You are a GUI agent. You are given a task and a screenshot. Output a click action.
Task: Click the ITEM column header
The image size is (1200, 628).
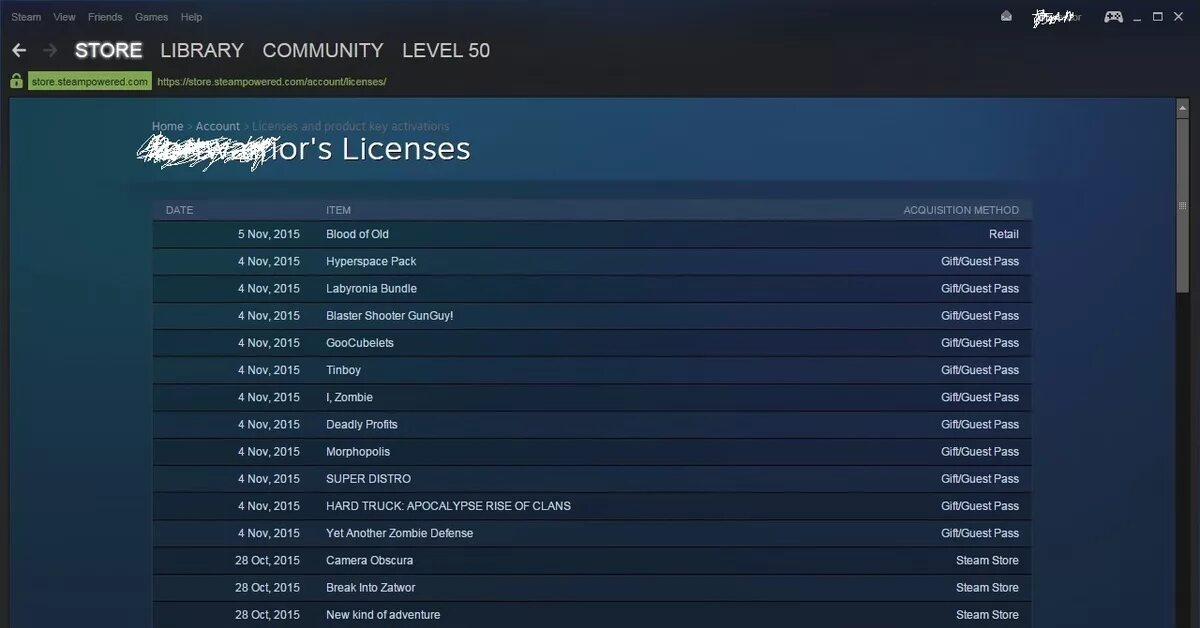point(338,210)
